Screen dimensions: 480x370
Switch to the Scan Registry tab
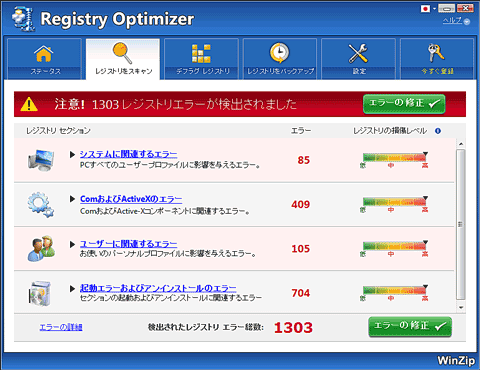[x=123, y=59]
